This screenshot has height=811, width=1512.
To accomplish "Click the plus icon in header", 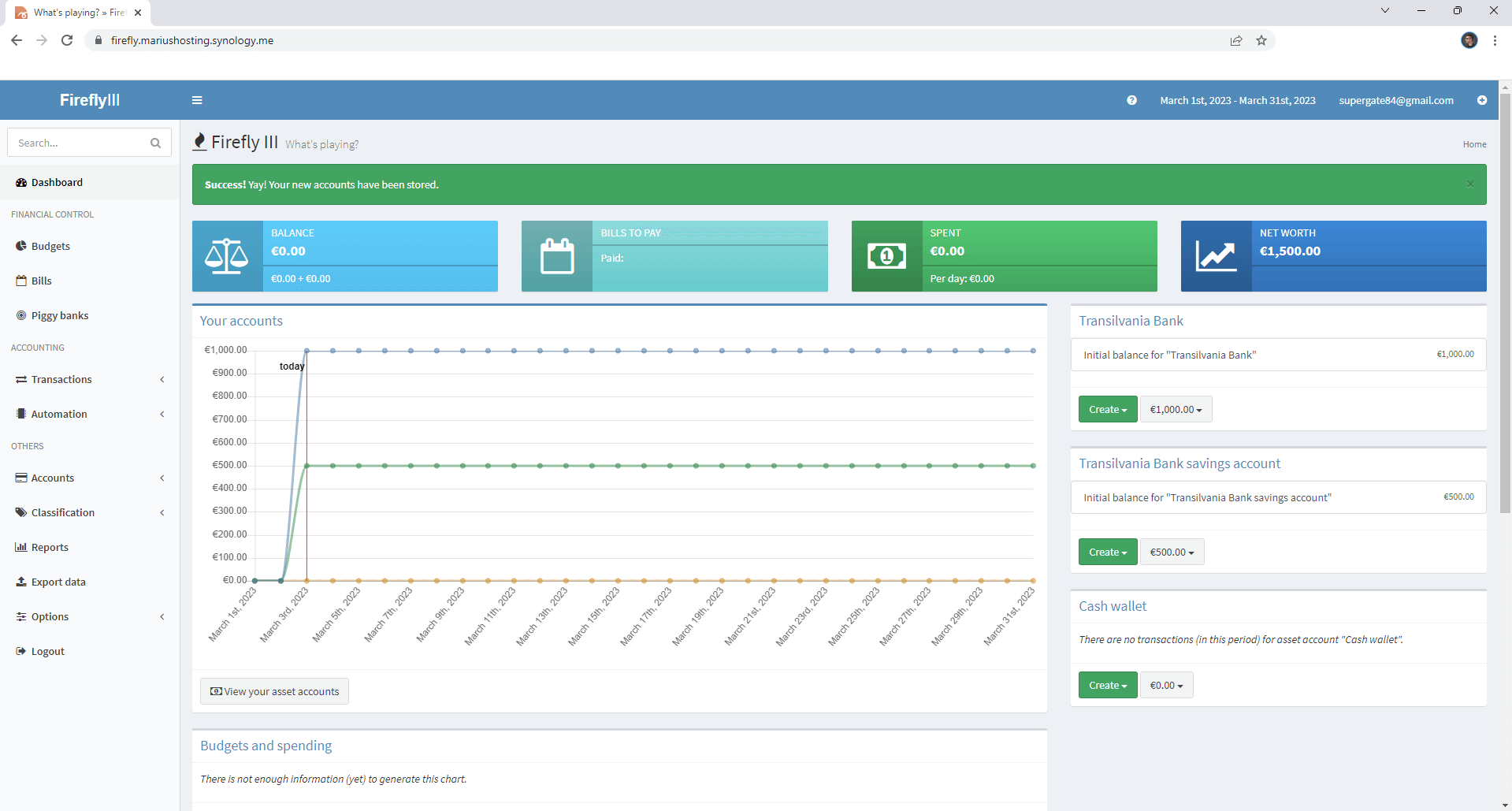I will coord(1481,100).
